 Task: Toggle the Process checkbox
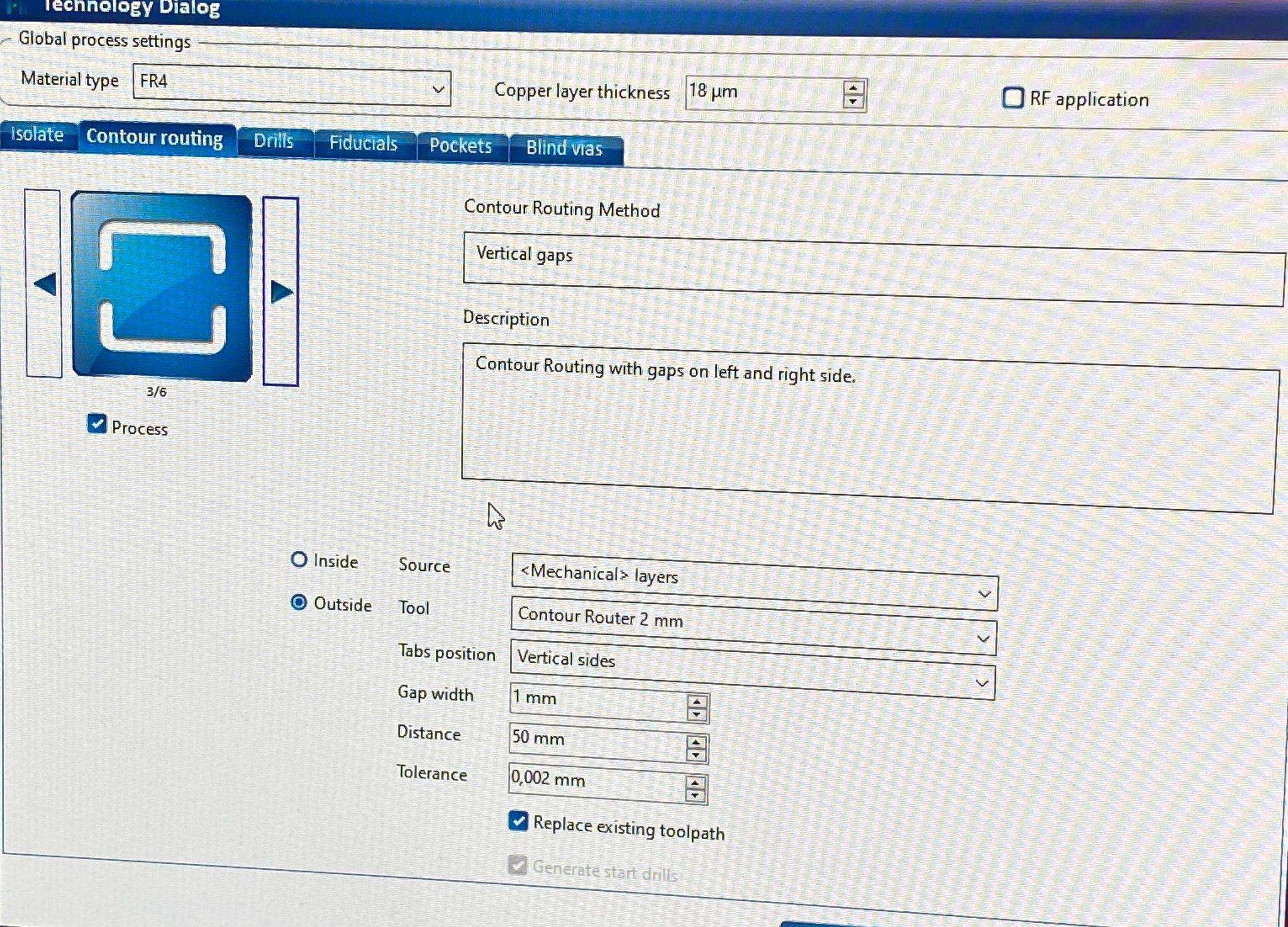(97, 424)
